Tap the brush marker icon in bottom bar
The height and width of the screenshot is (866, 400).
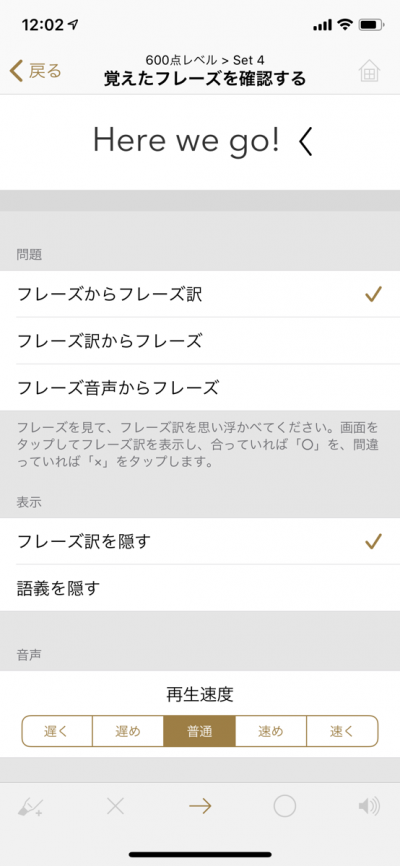30,807
